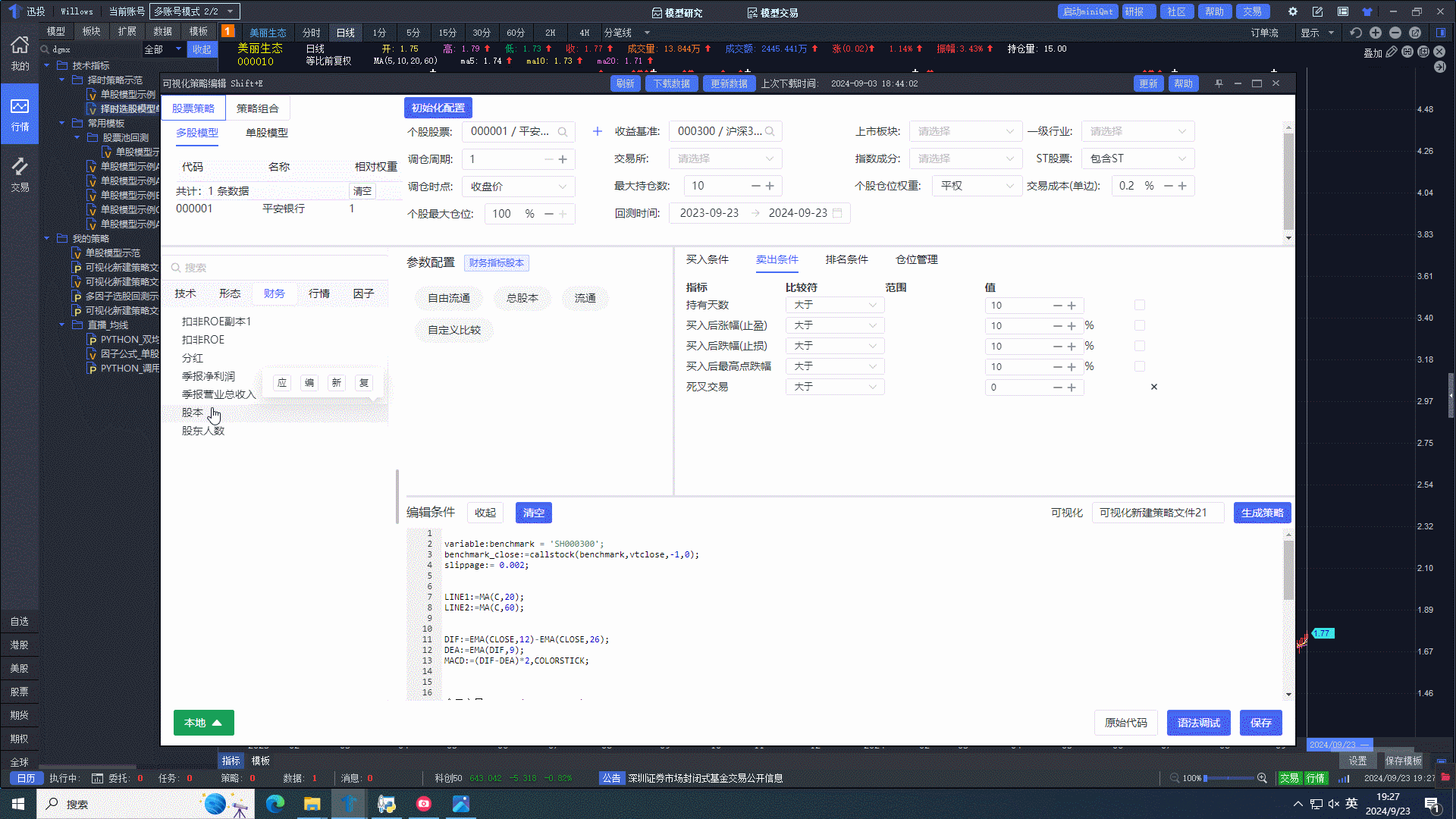Image resolution: width=1456 pixels, height=819 pixels.
Task: Enable checkbox for 买入后最高点跌幅
Action: point(1139,366)
